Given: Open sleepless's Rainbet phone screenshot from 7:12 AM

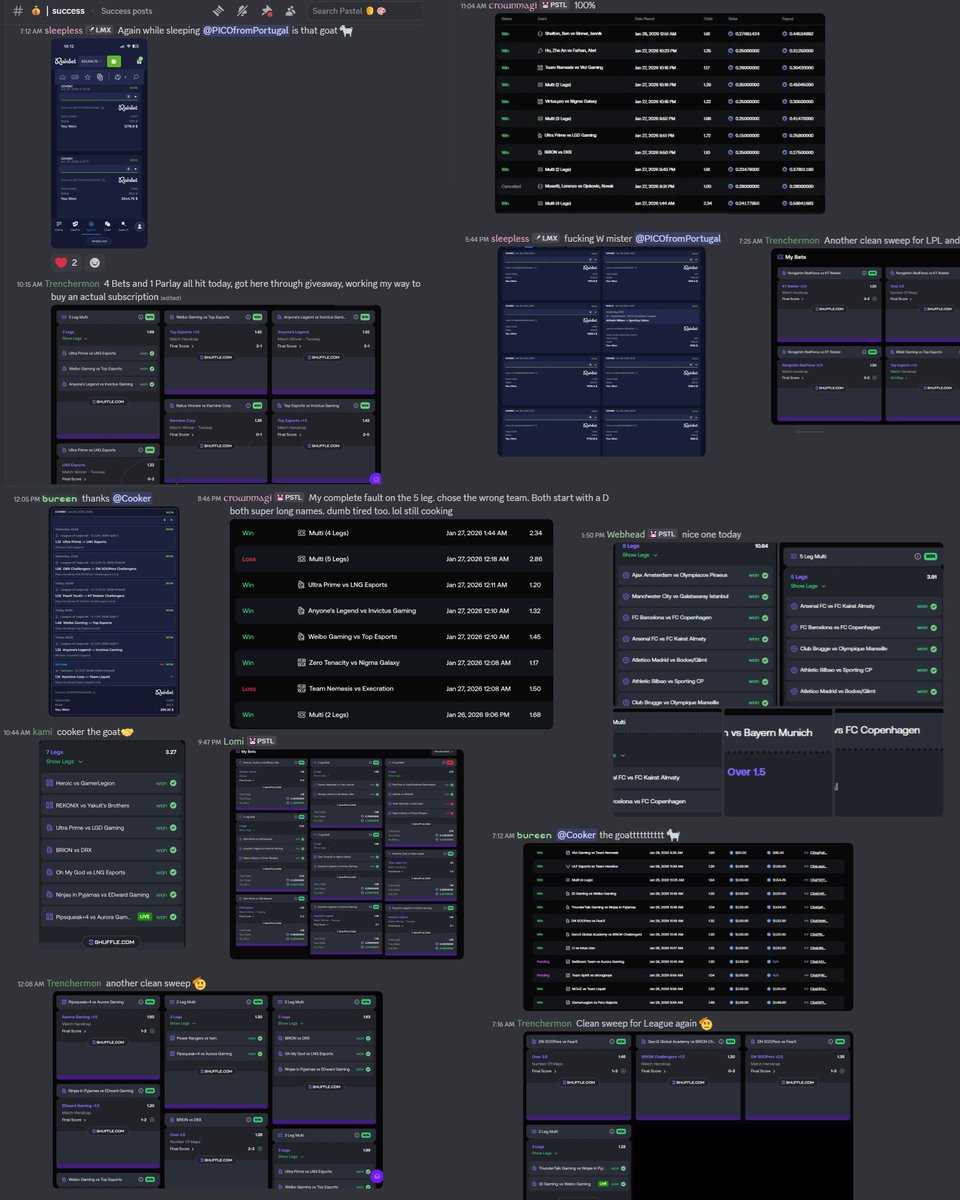Looking at the screenshot, I should [x=99, y=144].
